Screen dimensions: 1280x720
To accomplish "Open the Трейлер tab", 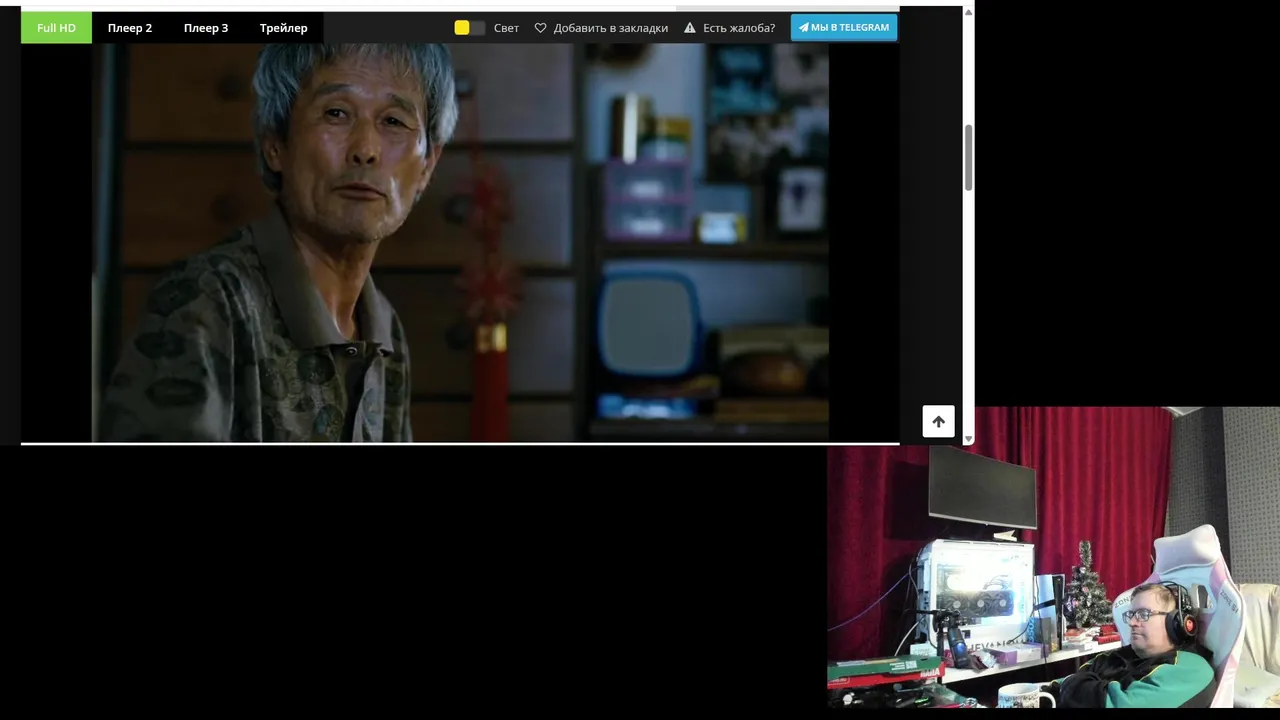I will coord(284,28).
